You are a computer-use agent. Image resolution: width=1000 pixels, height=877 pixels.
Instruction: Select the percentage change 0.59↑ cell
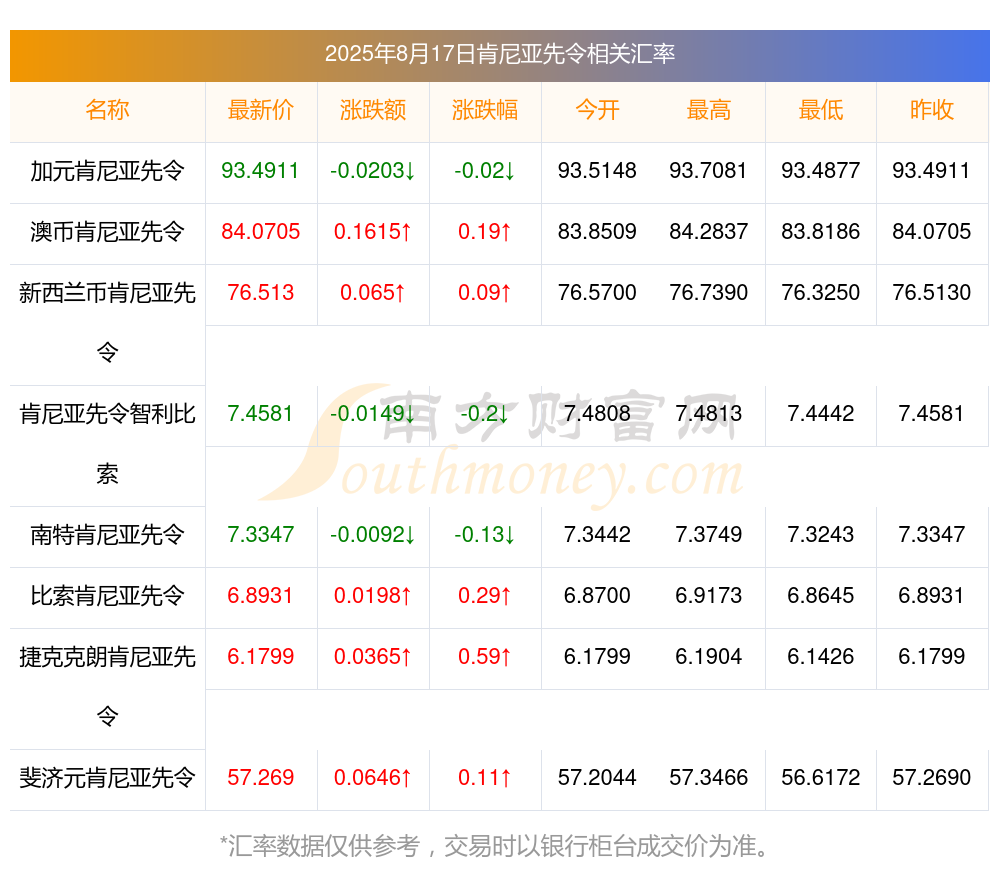[485, 656]
